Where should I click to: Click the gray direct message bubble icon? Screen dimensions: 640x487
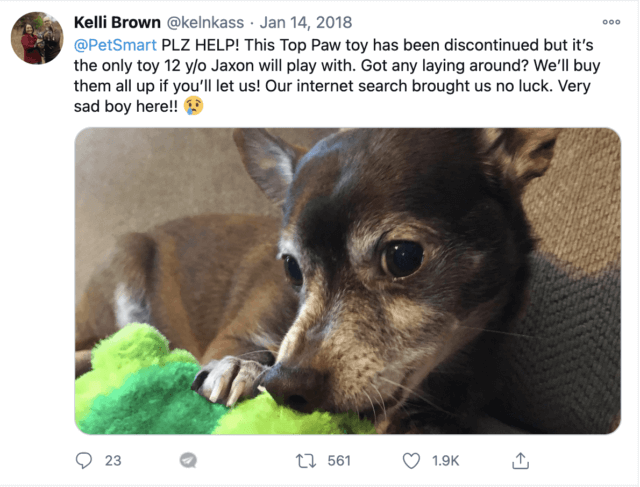[188, 460]
